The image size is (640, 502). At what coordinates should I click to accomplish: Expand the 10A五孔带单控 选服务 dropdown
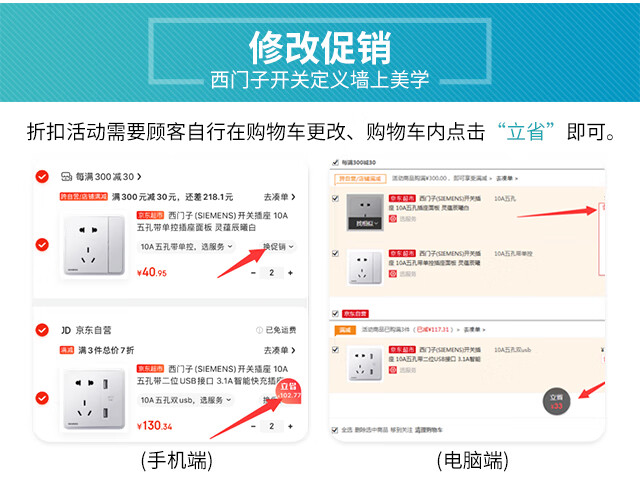[x=186, y=247]
